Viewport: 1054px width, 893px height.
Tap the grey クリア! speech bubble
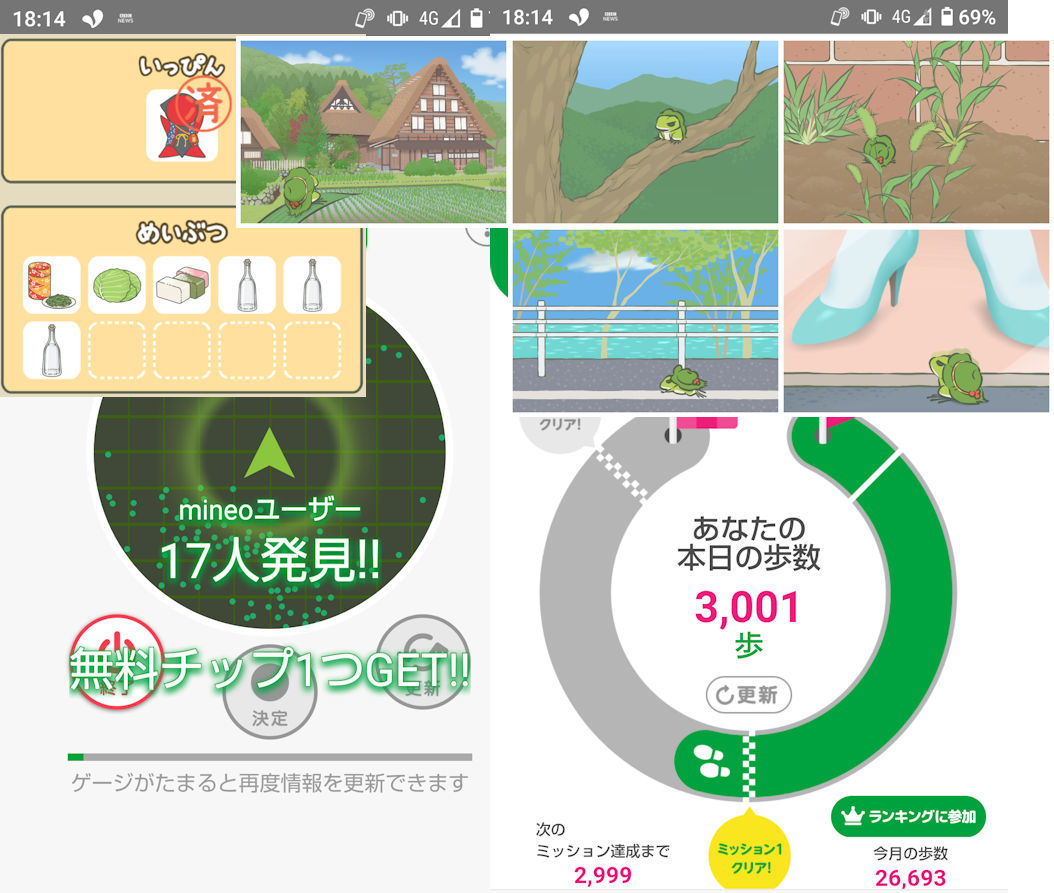[559, 431]
